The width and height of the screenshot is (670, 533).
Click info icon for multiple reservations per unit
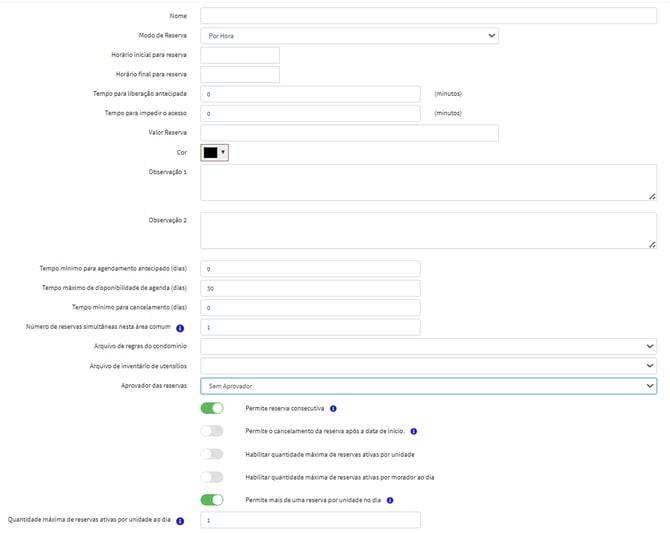[390, 500]
